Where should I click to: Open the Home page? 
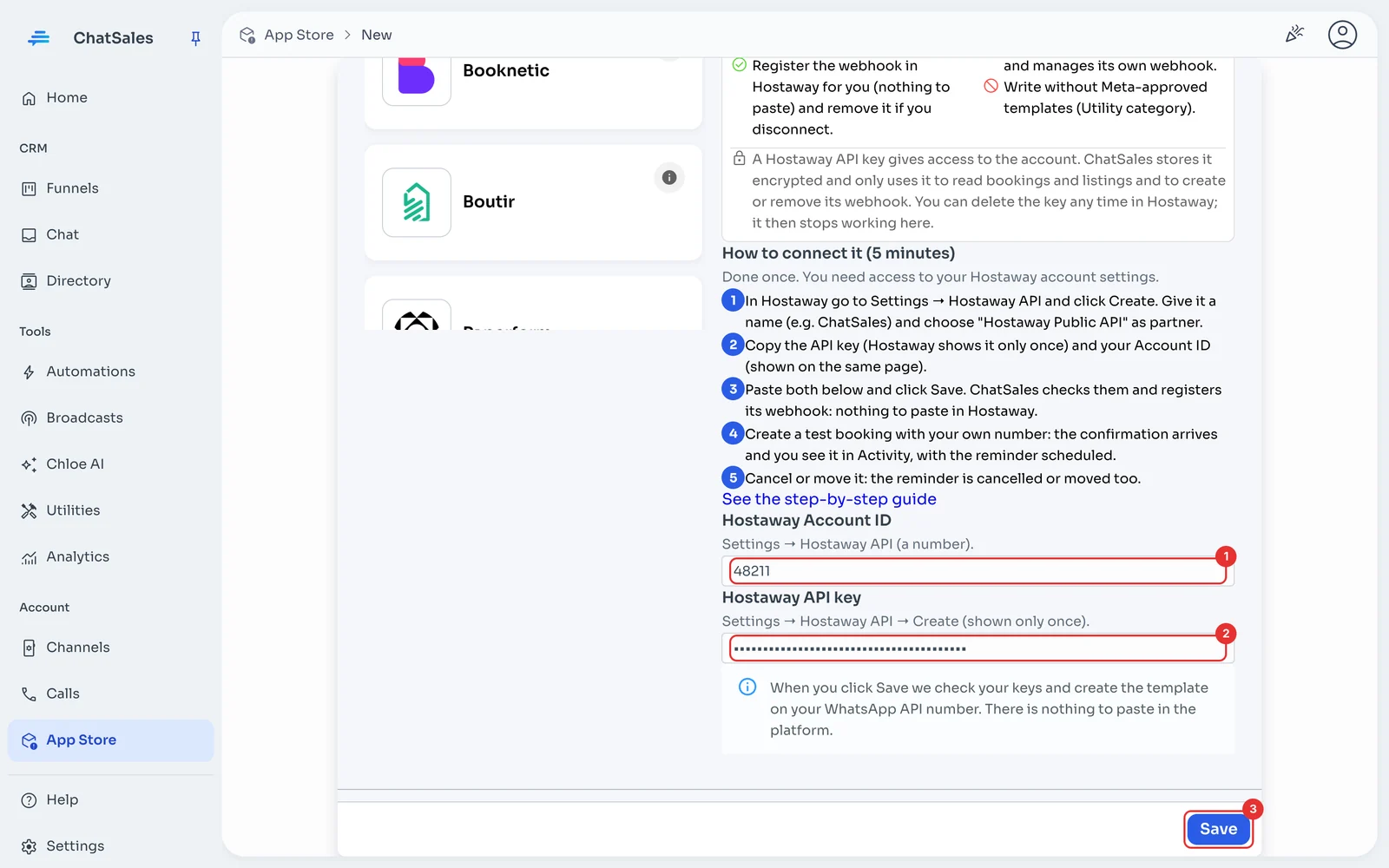tap(110, 98)
